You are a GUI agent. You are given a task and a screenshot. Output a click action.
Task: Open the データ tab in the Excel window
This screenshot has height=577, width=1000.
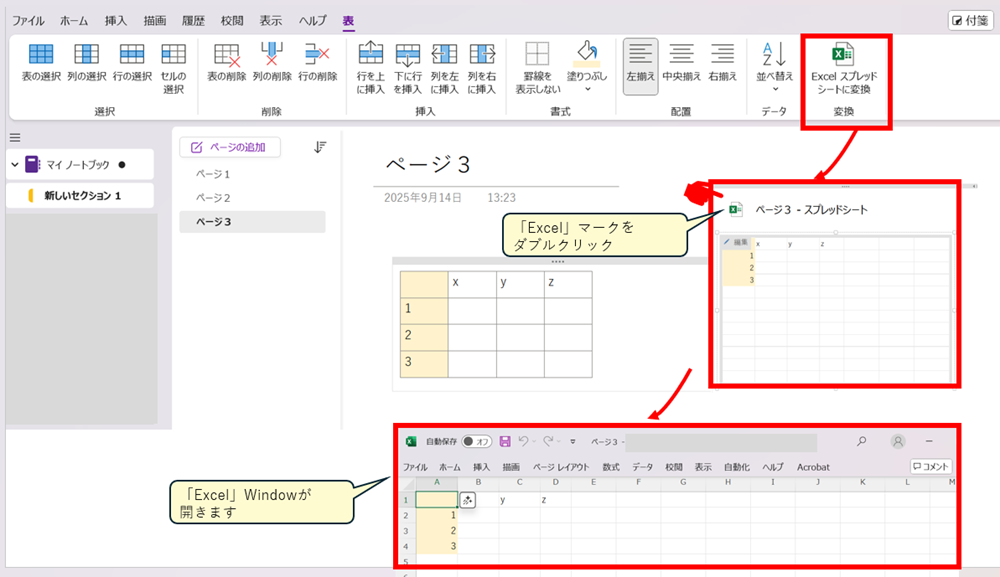pyautogui.click(x=642, y=467)
